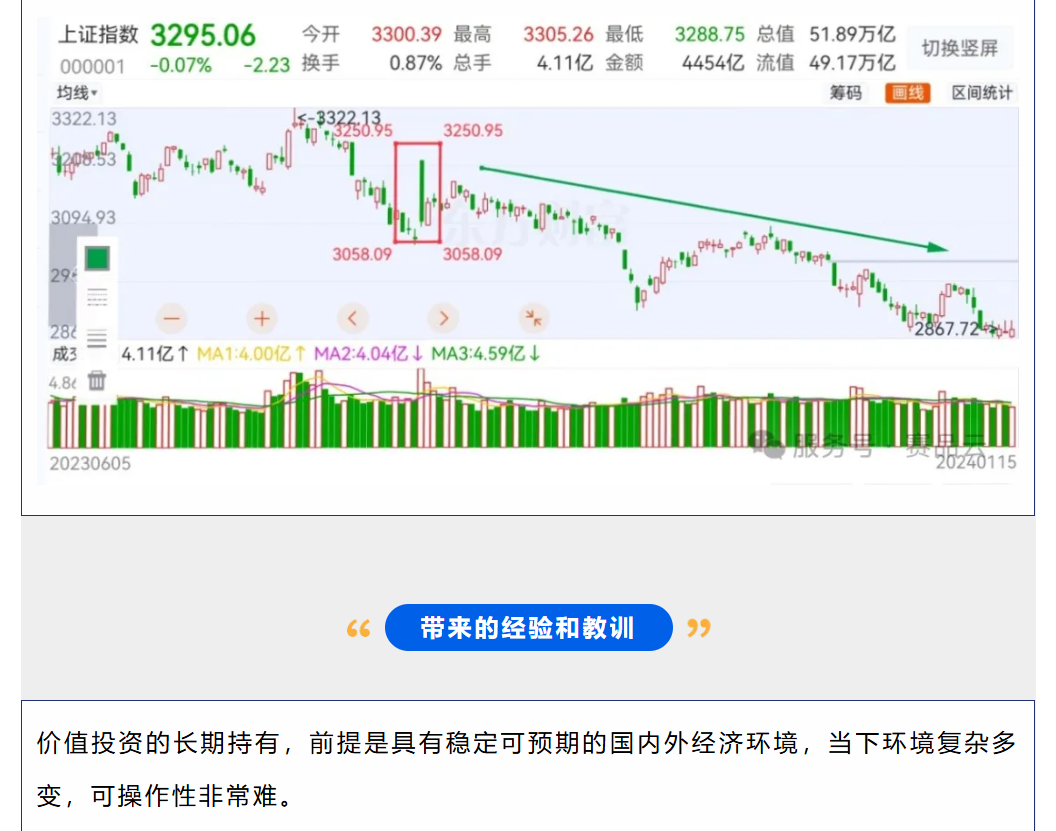This screenshot has width=1056, height=831.
Task: Delete drawing with the trash can icon
Action: click(x=97, y=380)
